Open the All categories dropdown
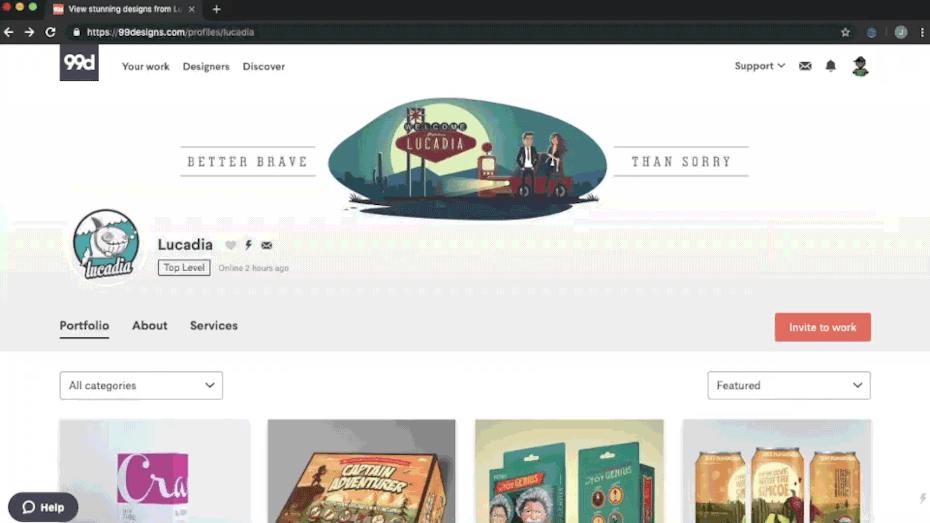 coord(141,385)
